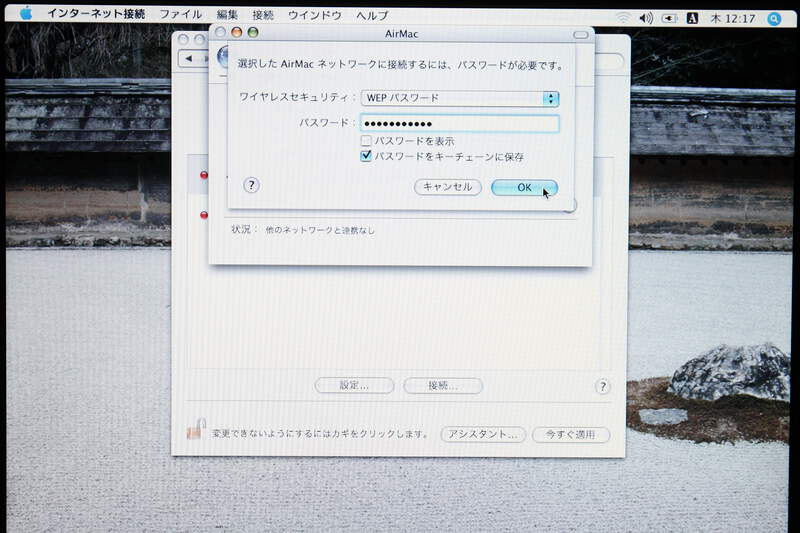Click the clock showing 木 12:17

tap(733, 19)
